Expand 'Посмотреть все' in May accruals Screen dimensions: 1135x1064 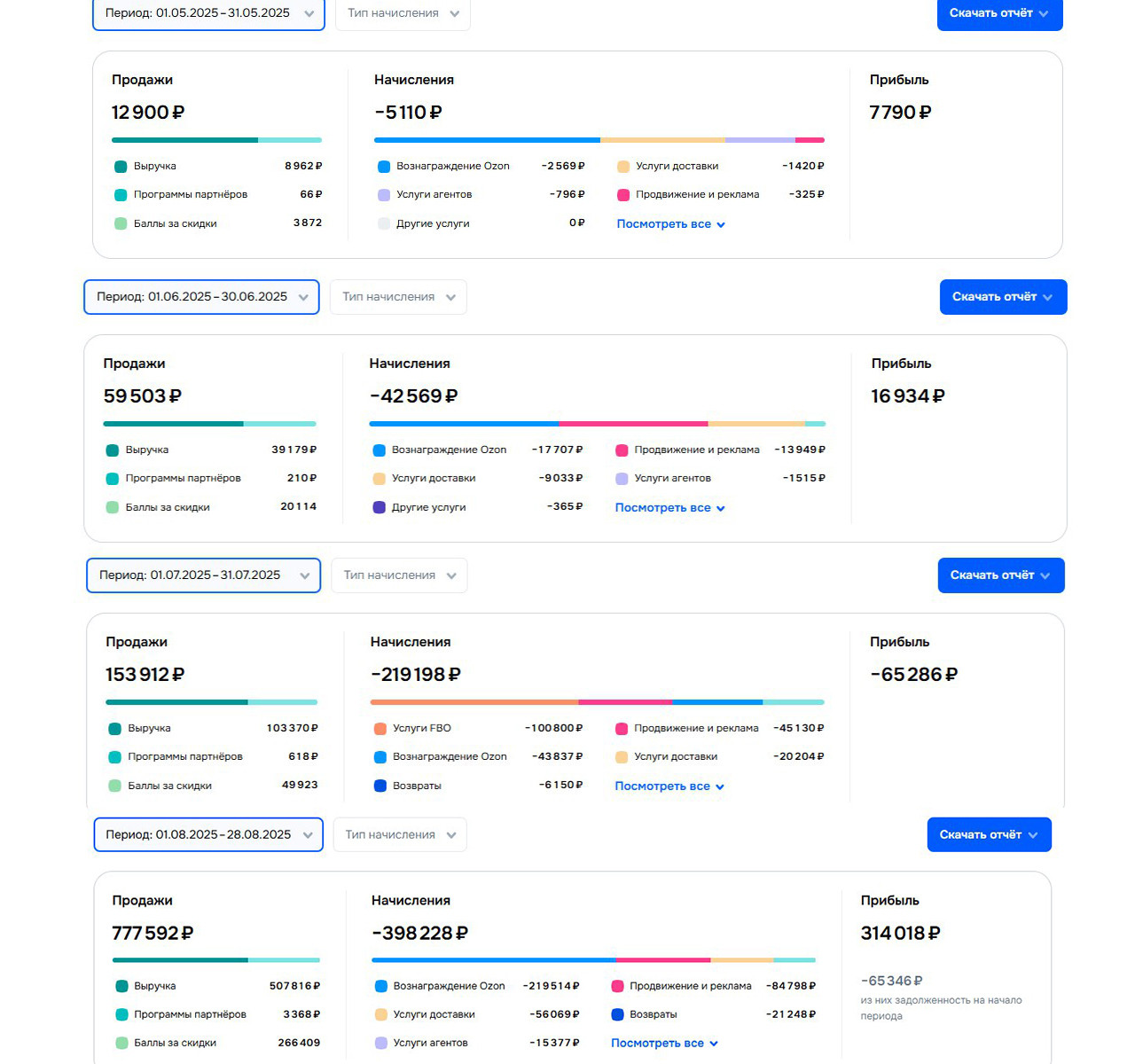pyautogui.click(x=670, y=224)
